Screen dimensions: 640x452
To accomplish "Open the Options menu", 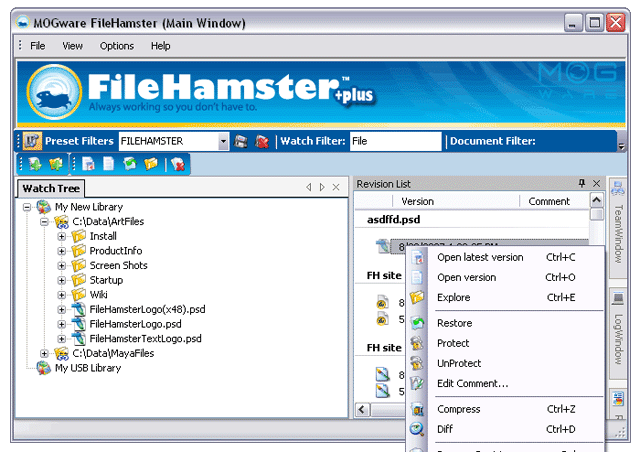I will click(117, 46).
